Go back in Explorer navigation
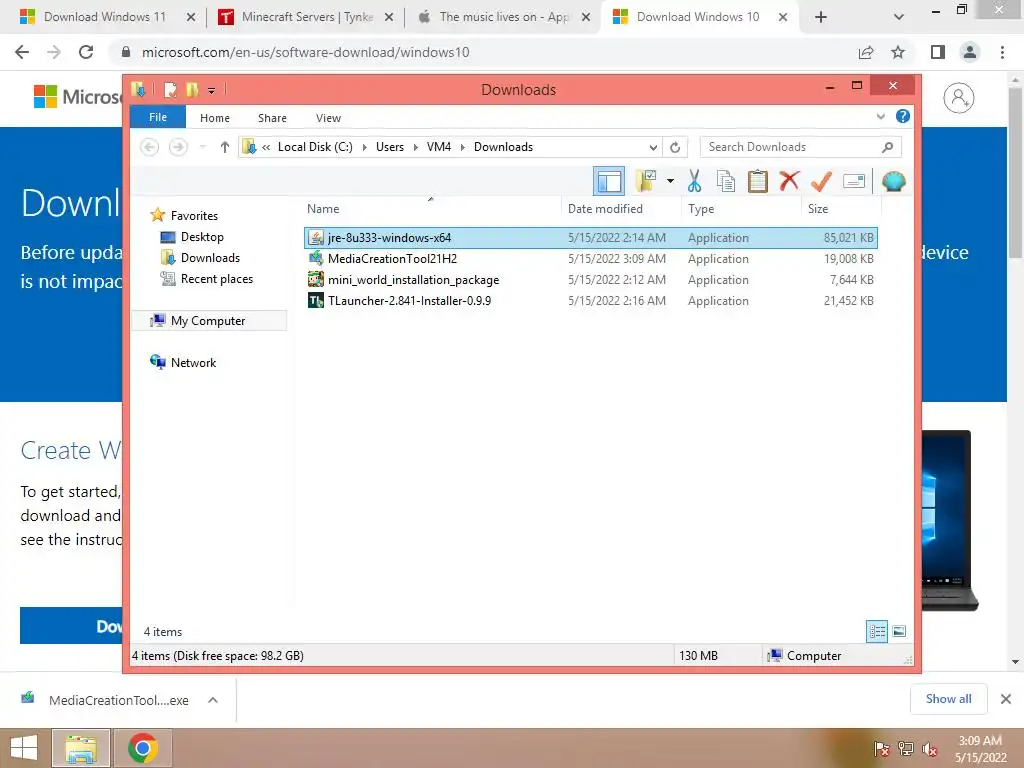The image size is (1024, 768). pos(150,147)
